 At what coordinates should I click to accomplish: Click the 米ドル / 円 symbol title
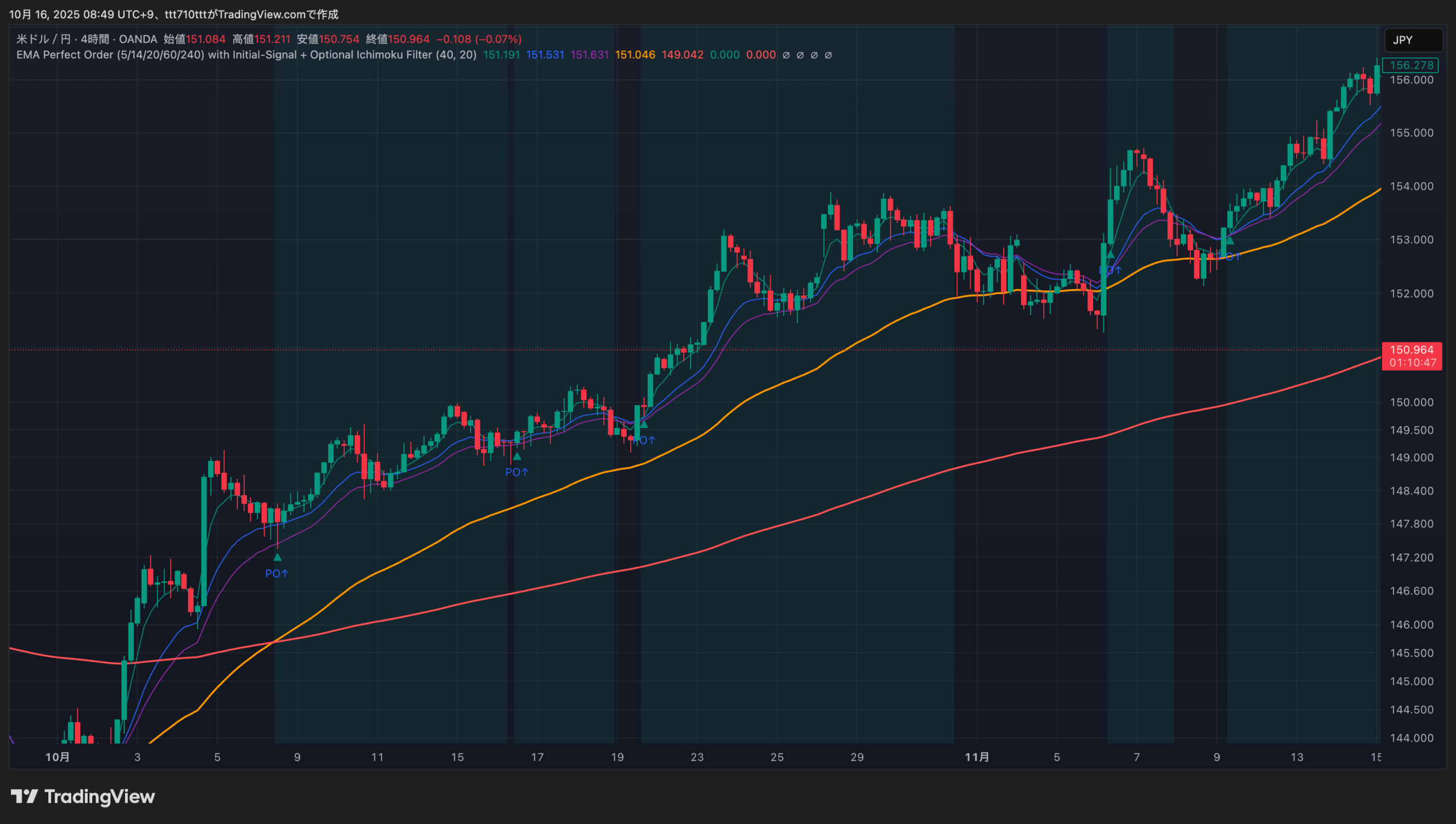click(x=43, y=39)
